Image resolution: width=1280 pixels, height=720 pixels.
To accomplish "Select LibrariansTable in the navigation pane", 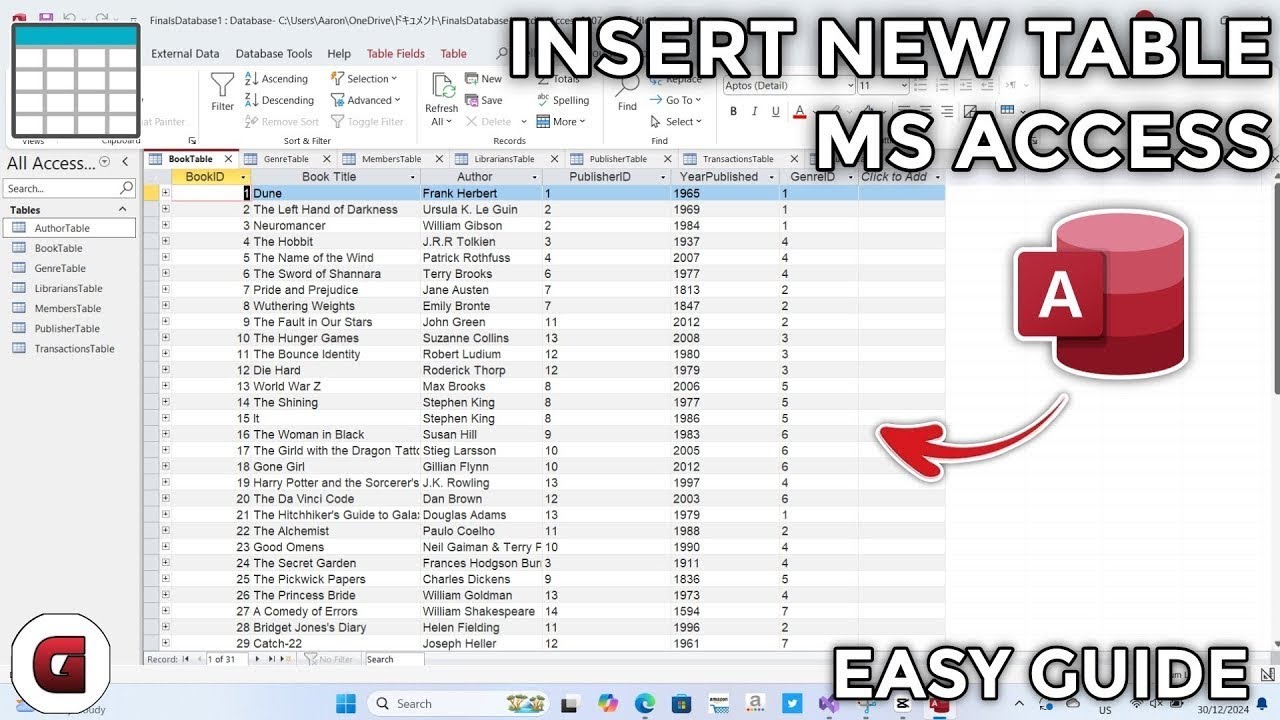I will 70,288.
